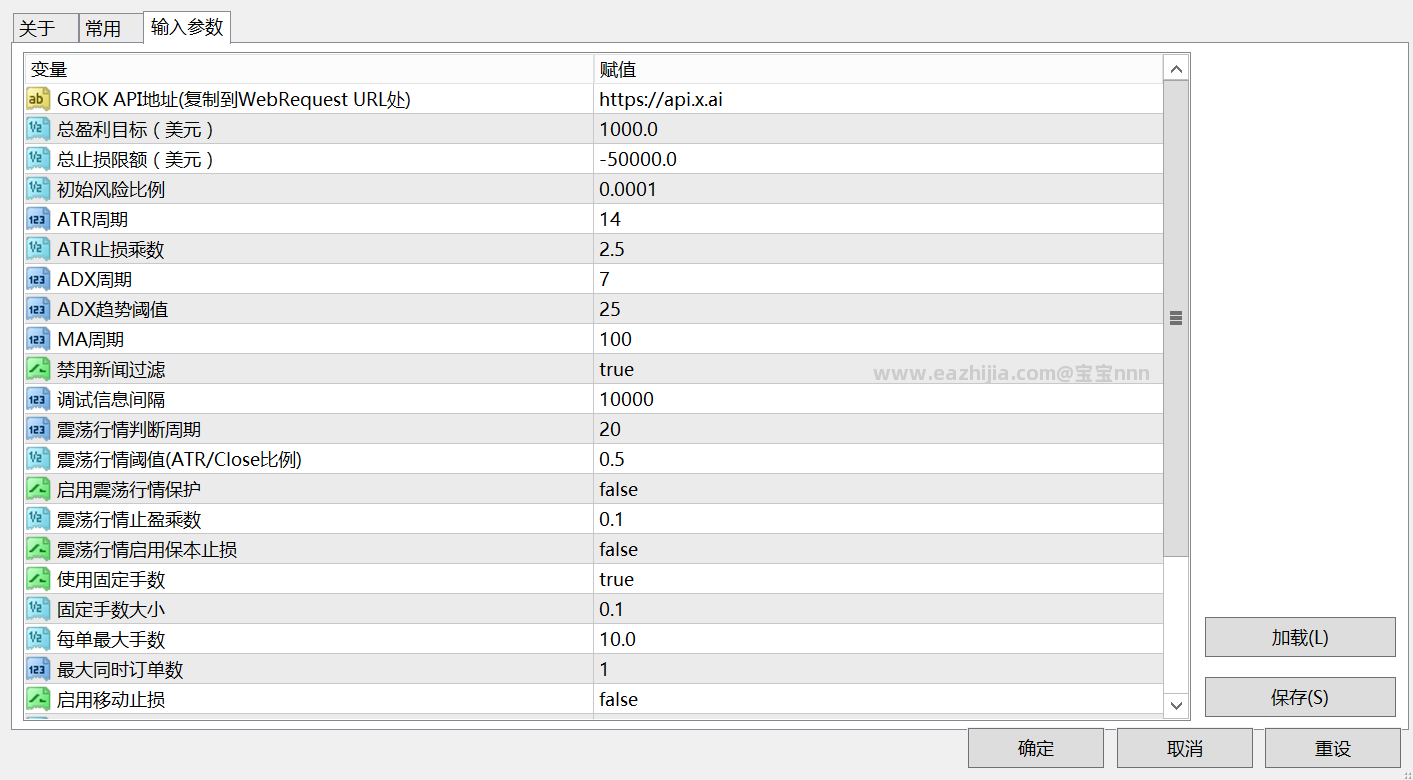Image resolution: width=1413 pixels, height=780 pixels.
Task: Click the integer icon beside ATR周期
Action: pos(38,219)
